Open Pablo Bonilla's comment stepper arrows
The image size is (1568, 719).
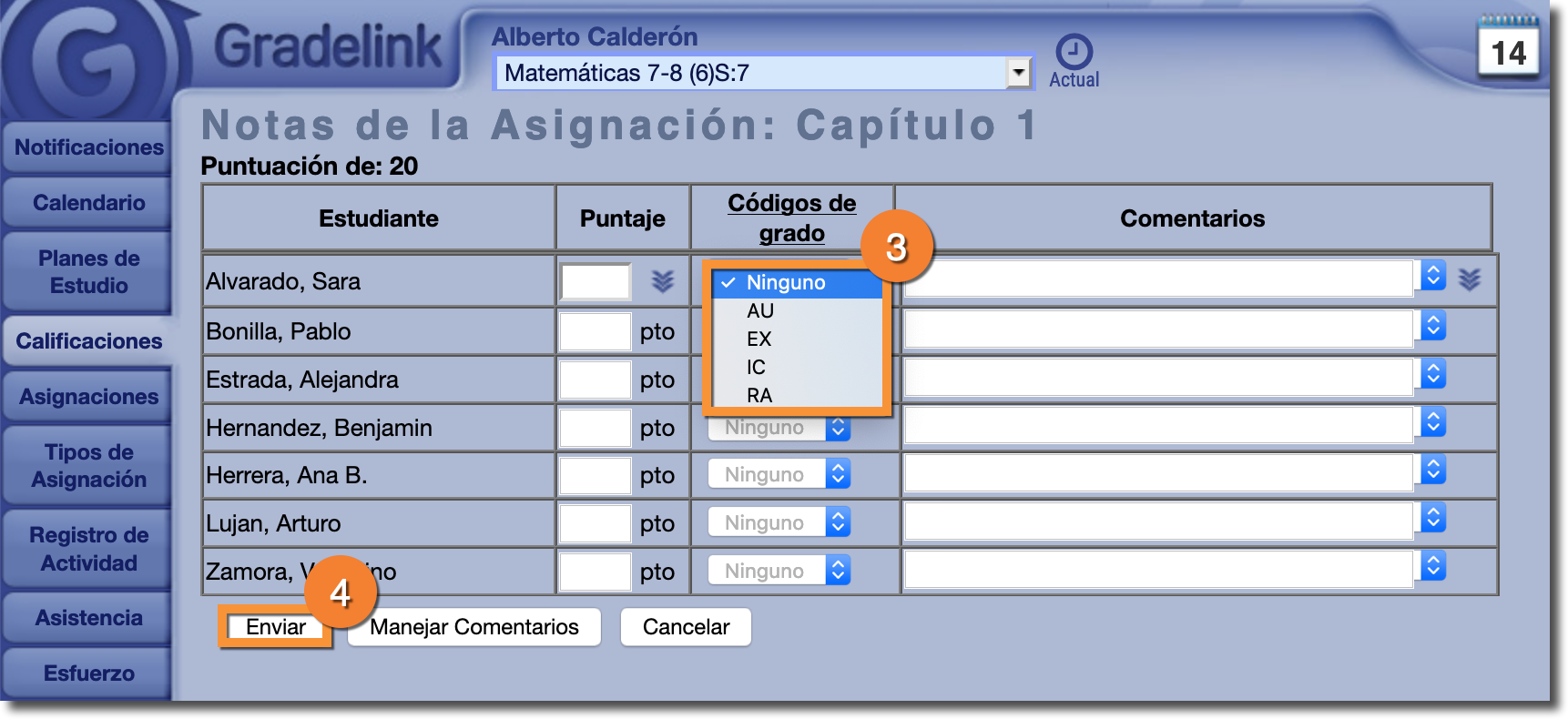1433,326
